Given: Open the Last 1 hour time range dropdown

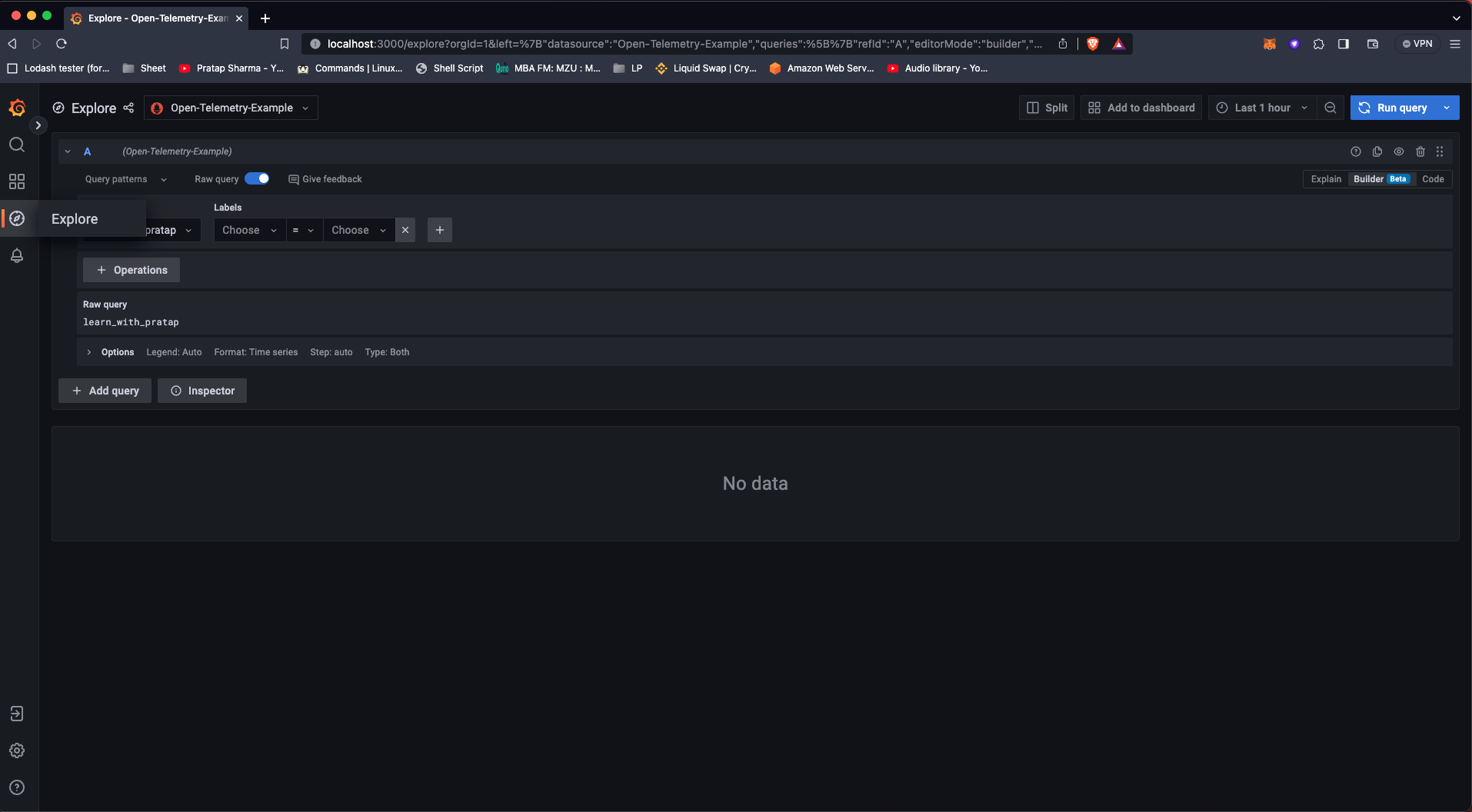Looking at the screenshot, I should [1261, 108].
